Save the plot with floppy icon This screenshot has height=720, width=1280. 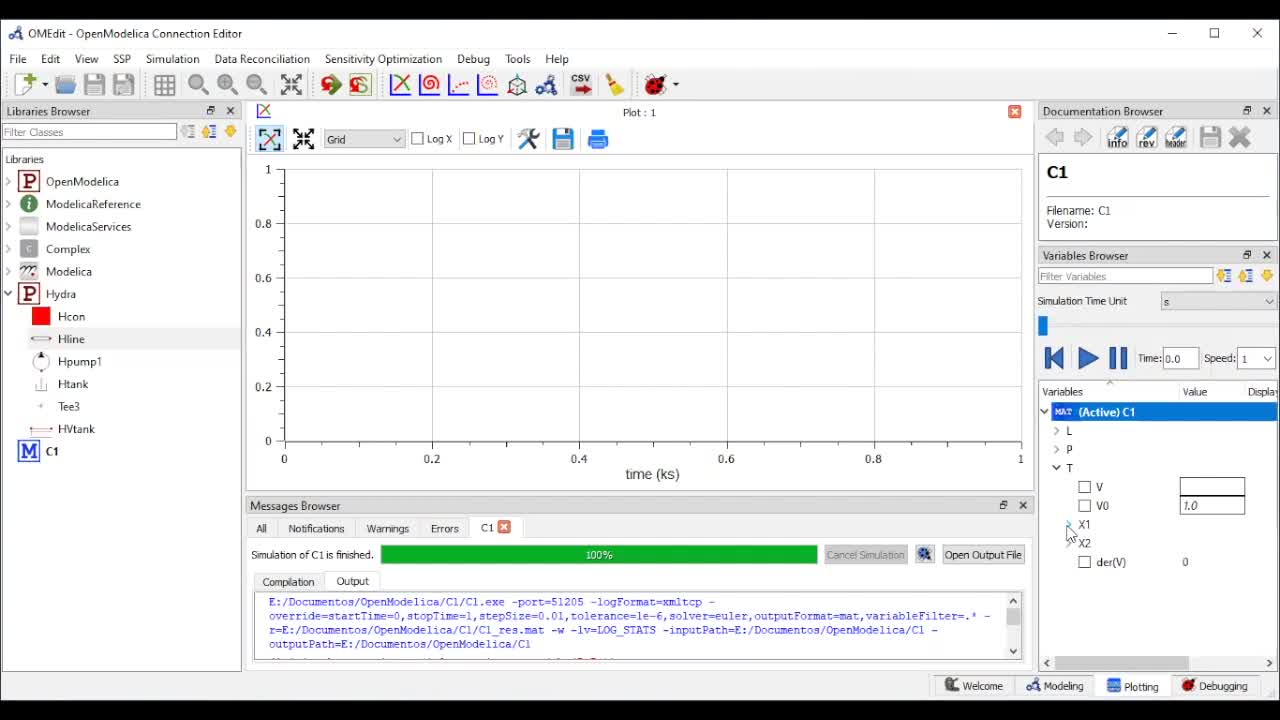[x=563, y=139]
